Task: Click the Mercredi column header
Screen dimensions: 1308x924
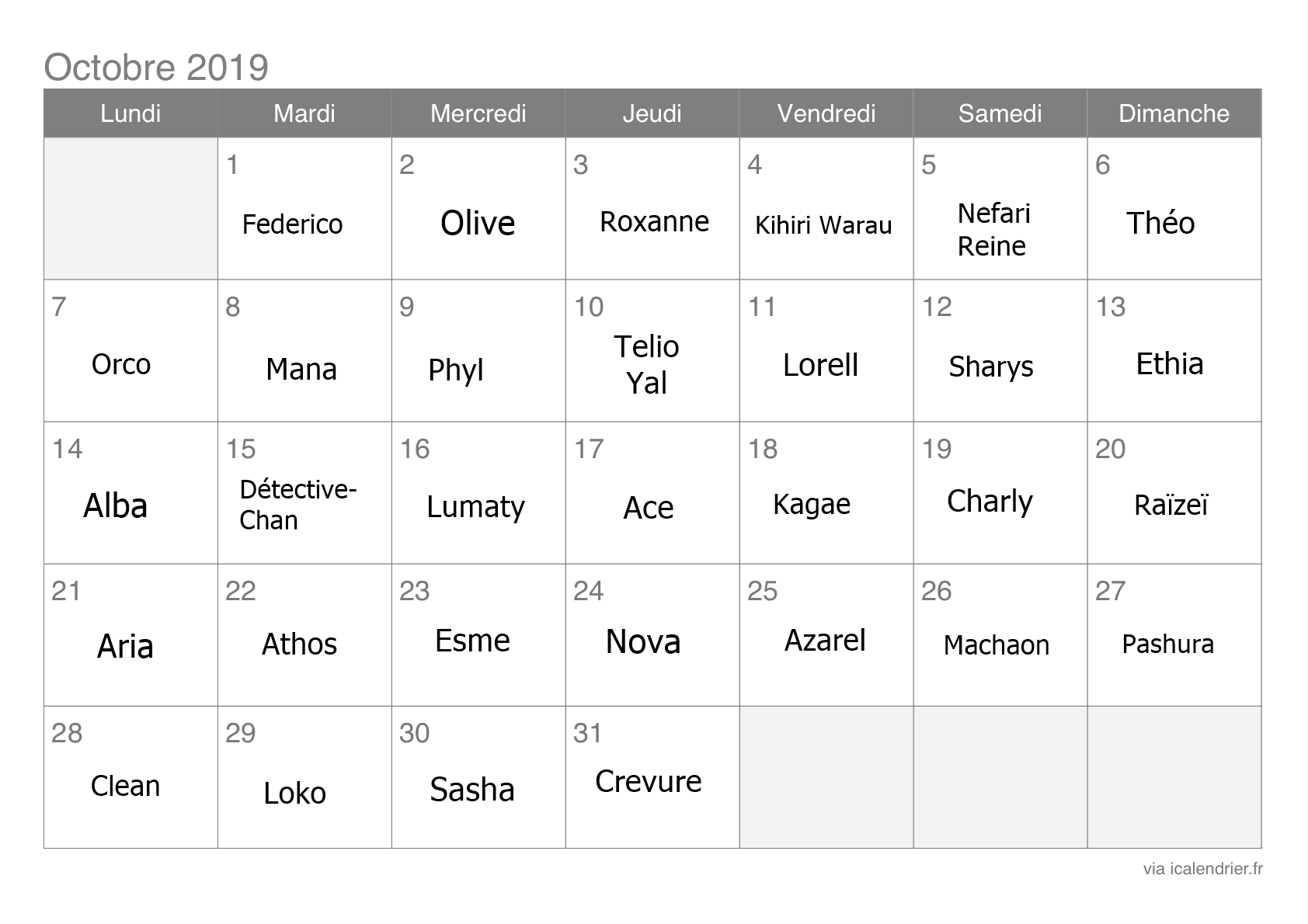Action: tap(478, 113)
